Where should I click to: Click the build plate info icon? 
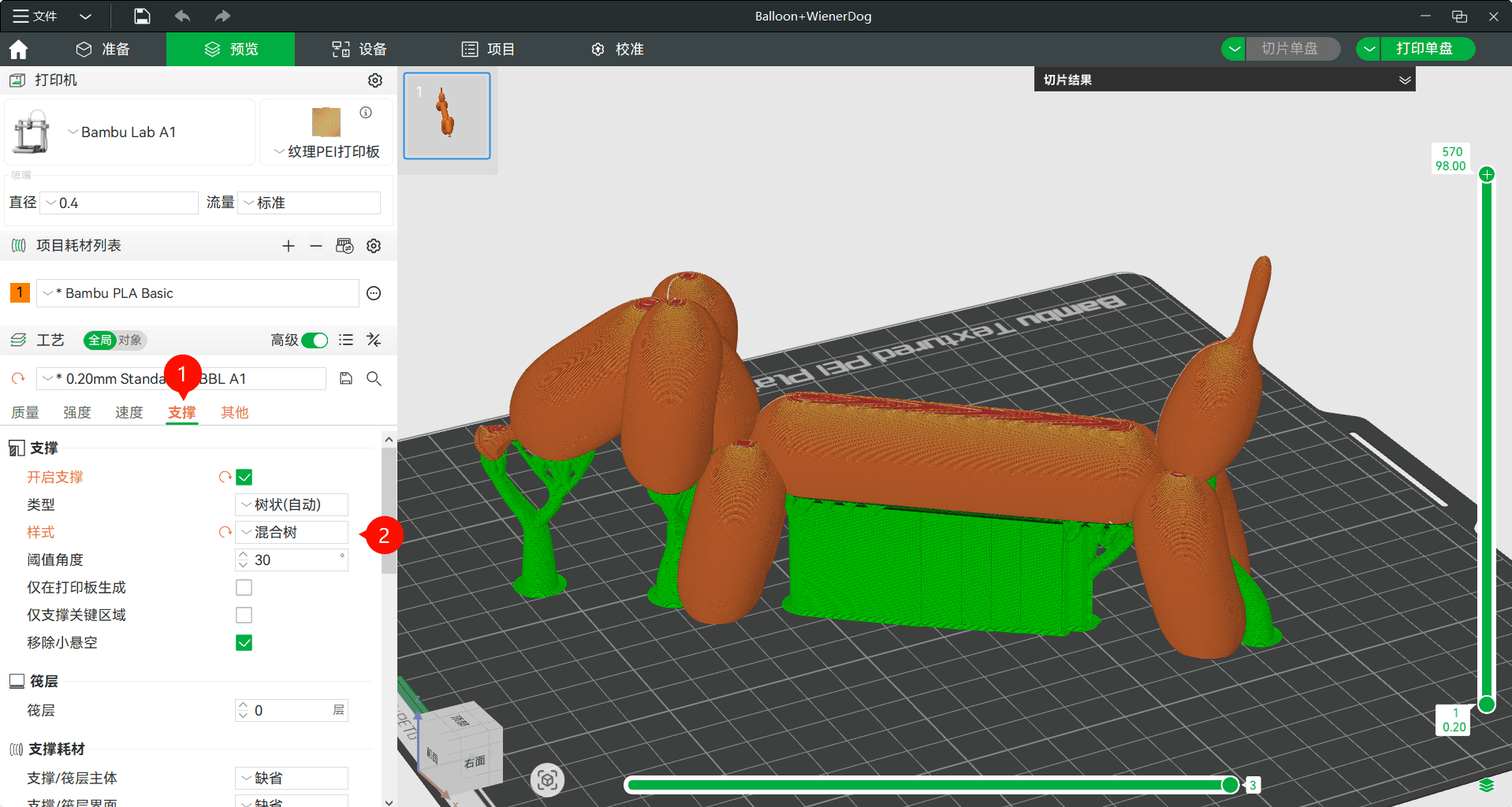pos(366,113)
